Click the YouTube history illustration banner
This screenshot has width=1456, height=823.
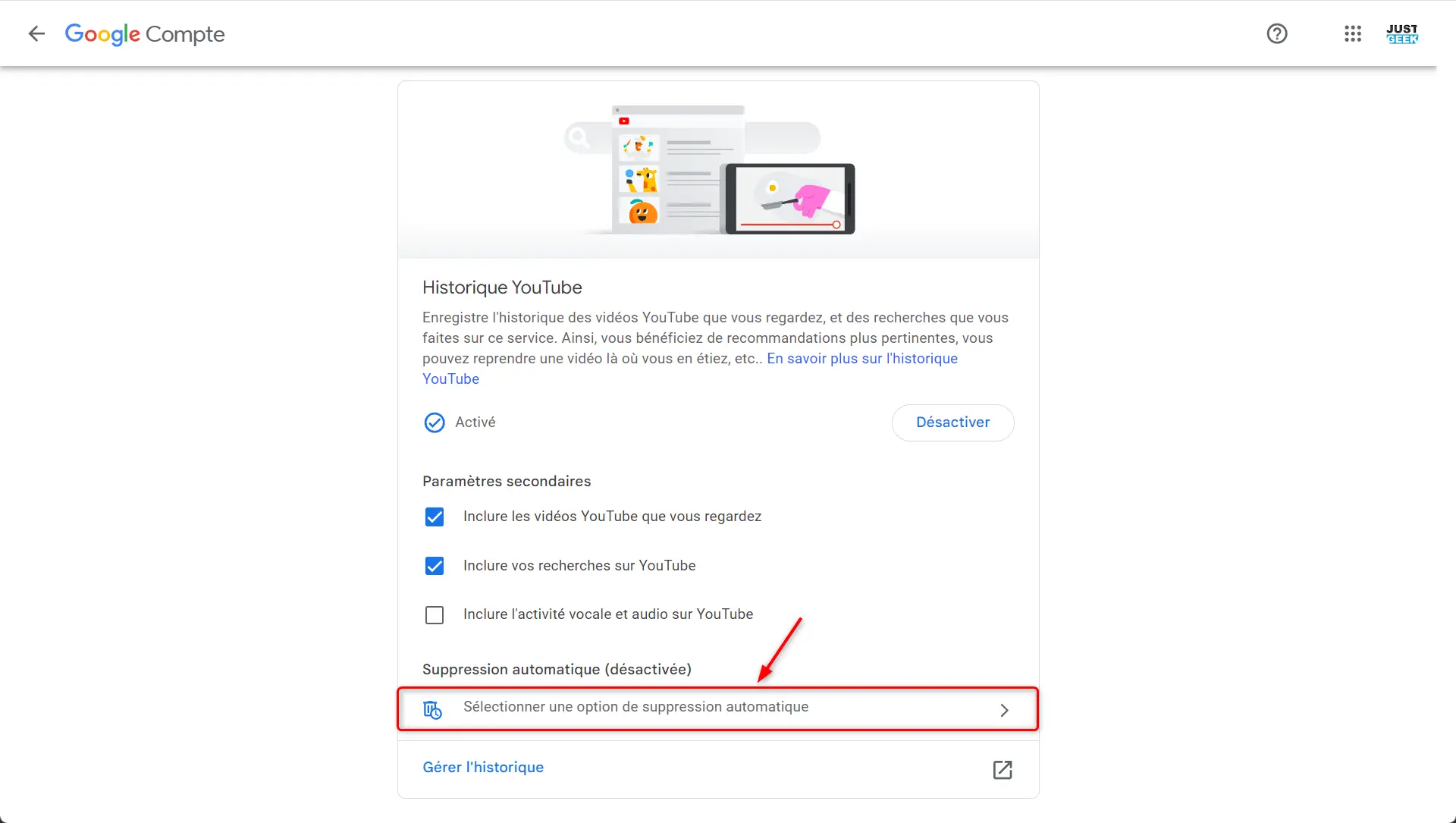coord(718,170)
